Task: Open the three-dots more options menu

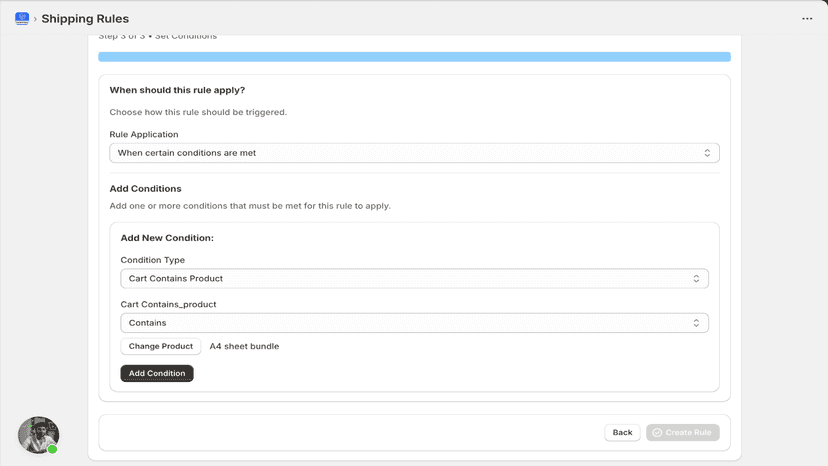Action: click(x=807, y=18)
